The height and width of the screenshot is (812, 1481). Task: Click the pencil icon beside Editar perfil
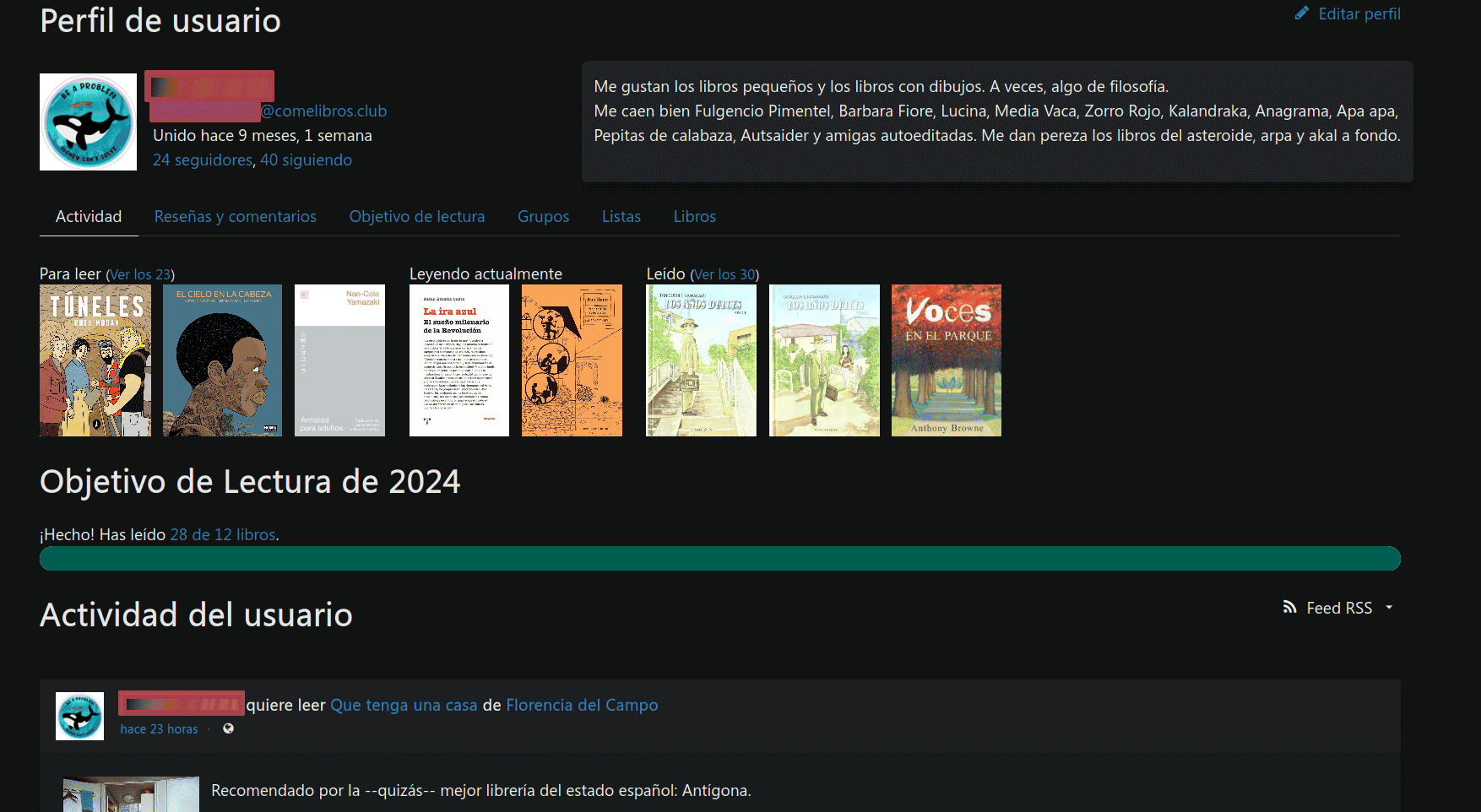pyautogui.click(x=1301, y=14)
